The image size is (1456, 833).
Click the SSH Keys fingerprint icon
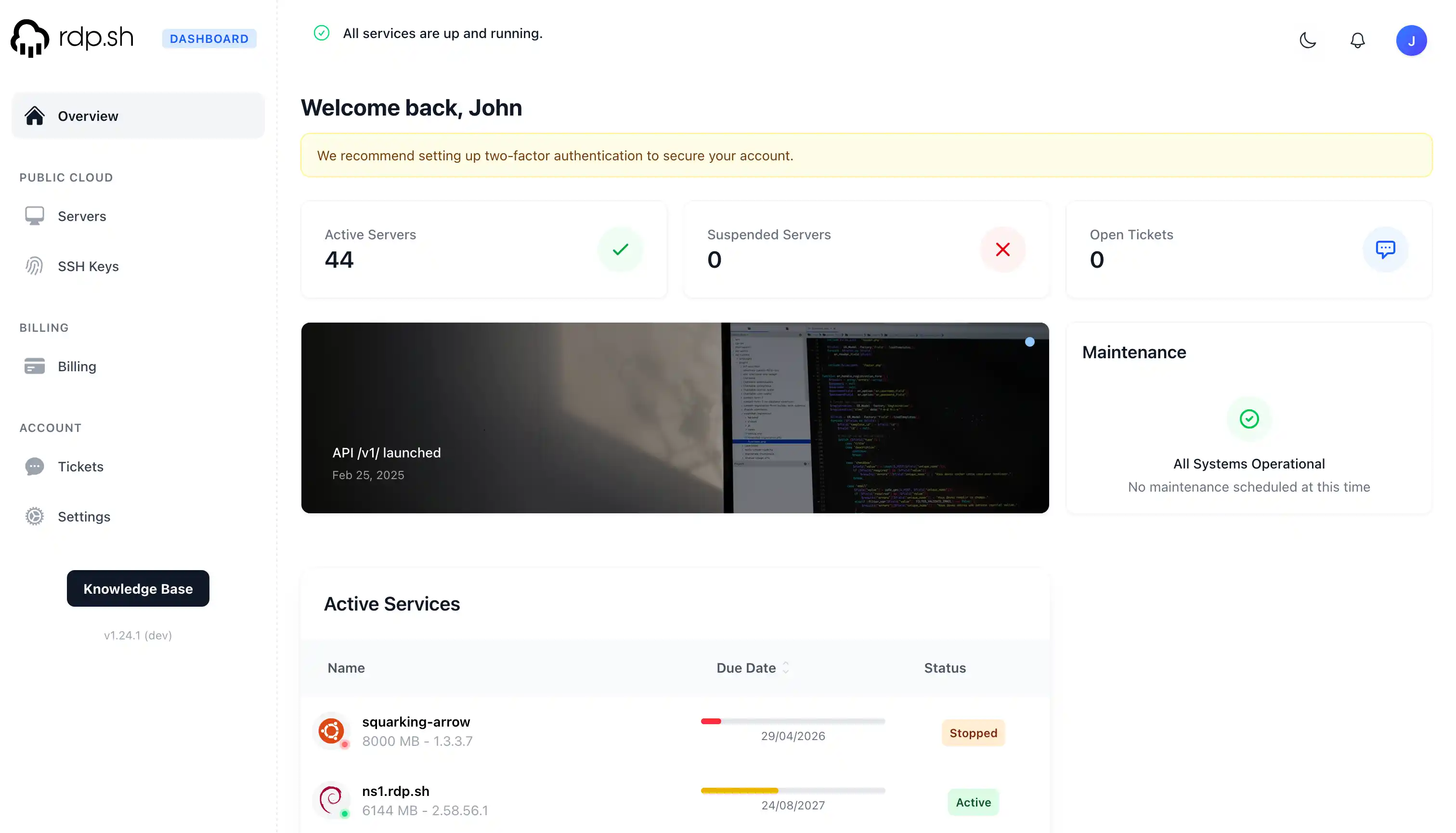34,266
